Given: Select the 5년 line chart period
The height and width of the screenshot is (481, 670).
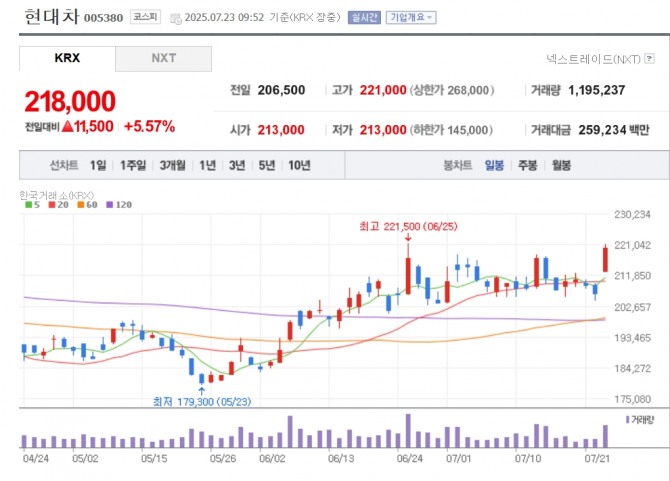Looking at the screenshot, I should point(267,165).
